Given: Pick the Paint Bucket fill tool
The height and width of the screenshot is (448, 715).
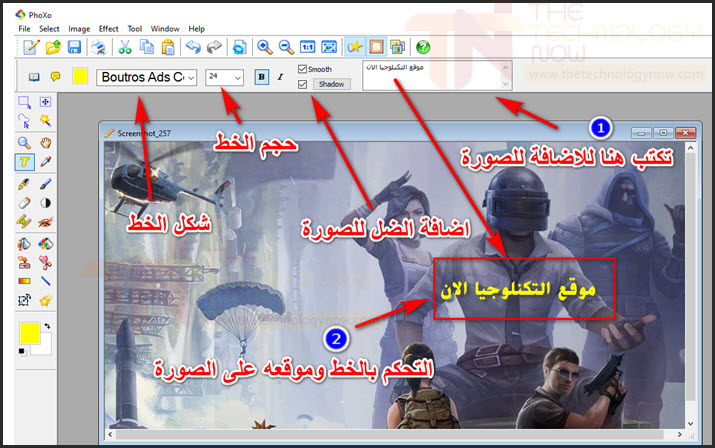Looking at the screenshot, I should click(x=24, y=244).
